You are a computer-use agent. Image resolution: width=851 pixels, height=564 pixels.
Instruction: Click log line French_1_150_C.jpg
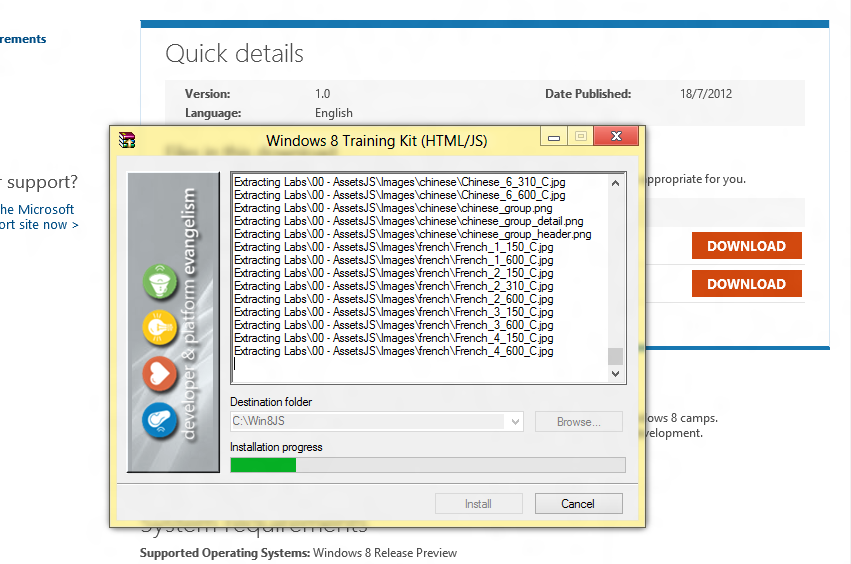393,247
